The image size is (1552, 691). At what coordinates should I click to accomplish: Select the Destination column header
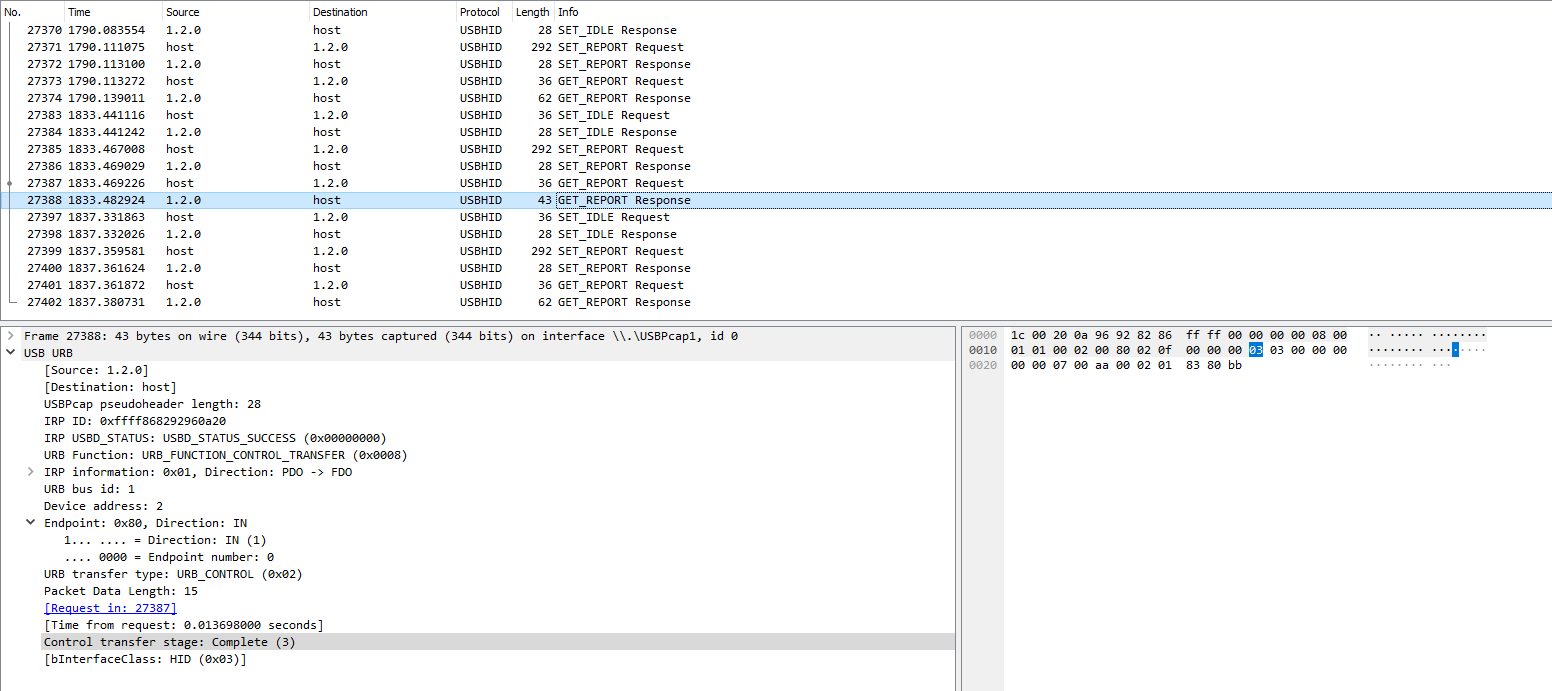coord(340,12)
